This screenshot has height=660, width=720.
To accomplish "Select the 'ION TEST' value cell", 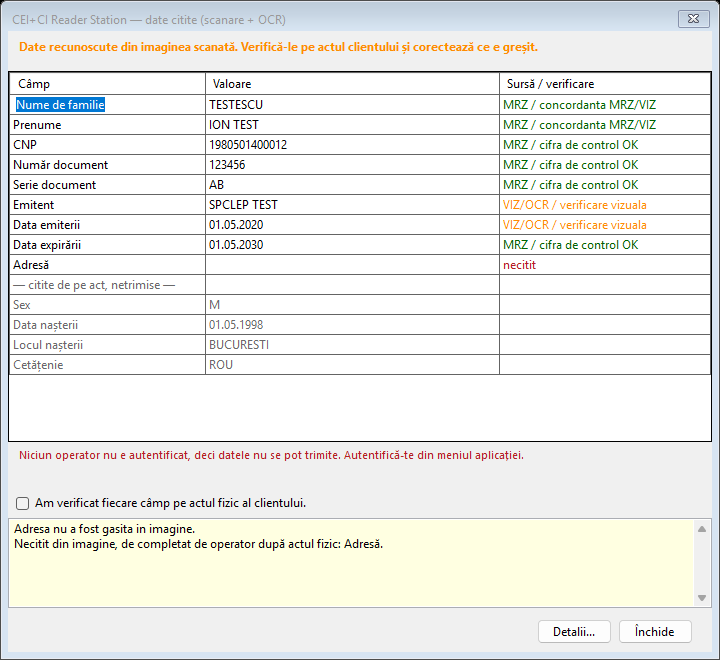I will click(352, 125).
